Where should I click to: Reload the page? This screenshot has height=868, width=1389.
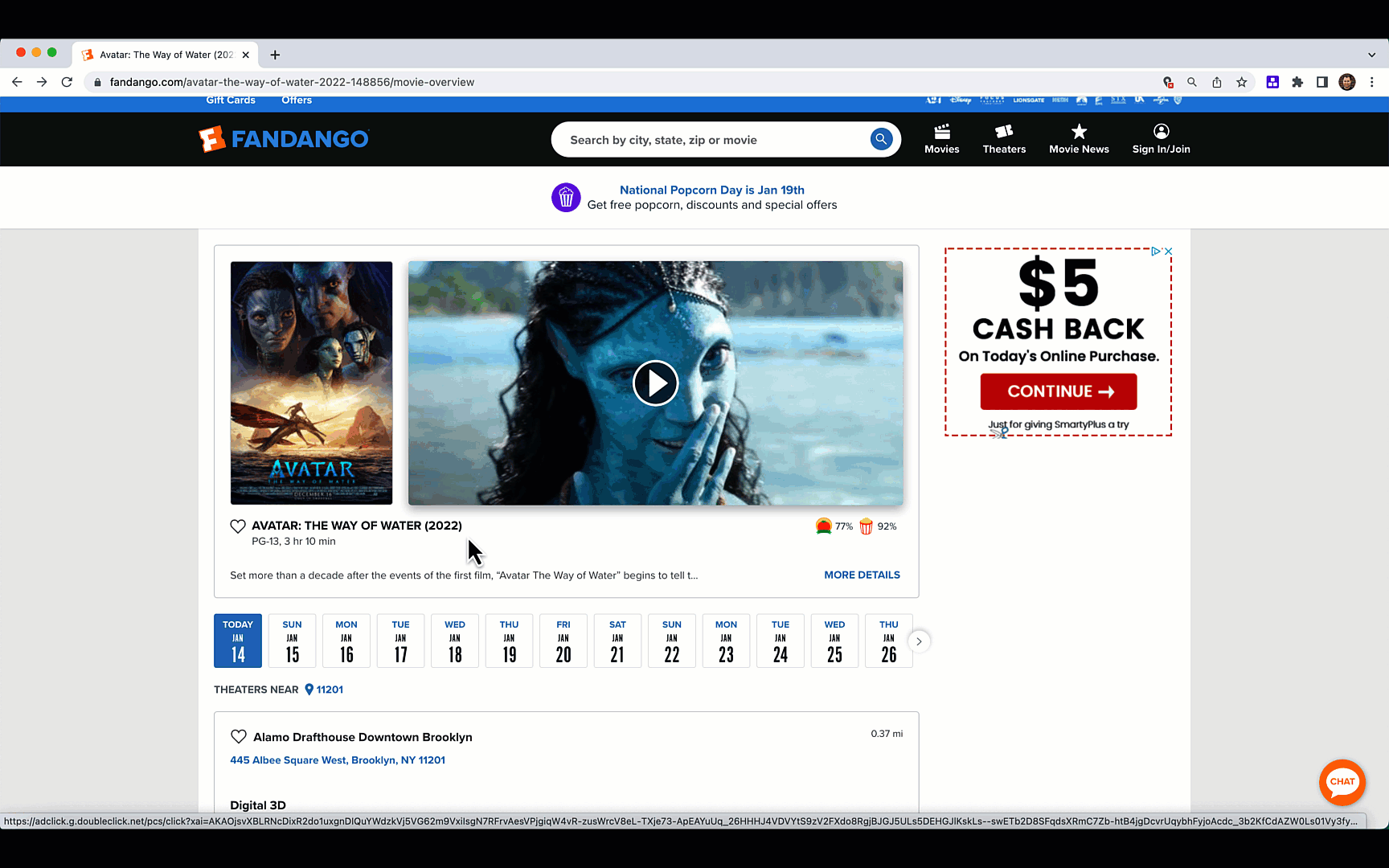[68, 82]
